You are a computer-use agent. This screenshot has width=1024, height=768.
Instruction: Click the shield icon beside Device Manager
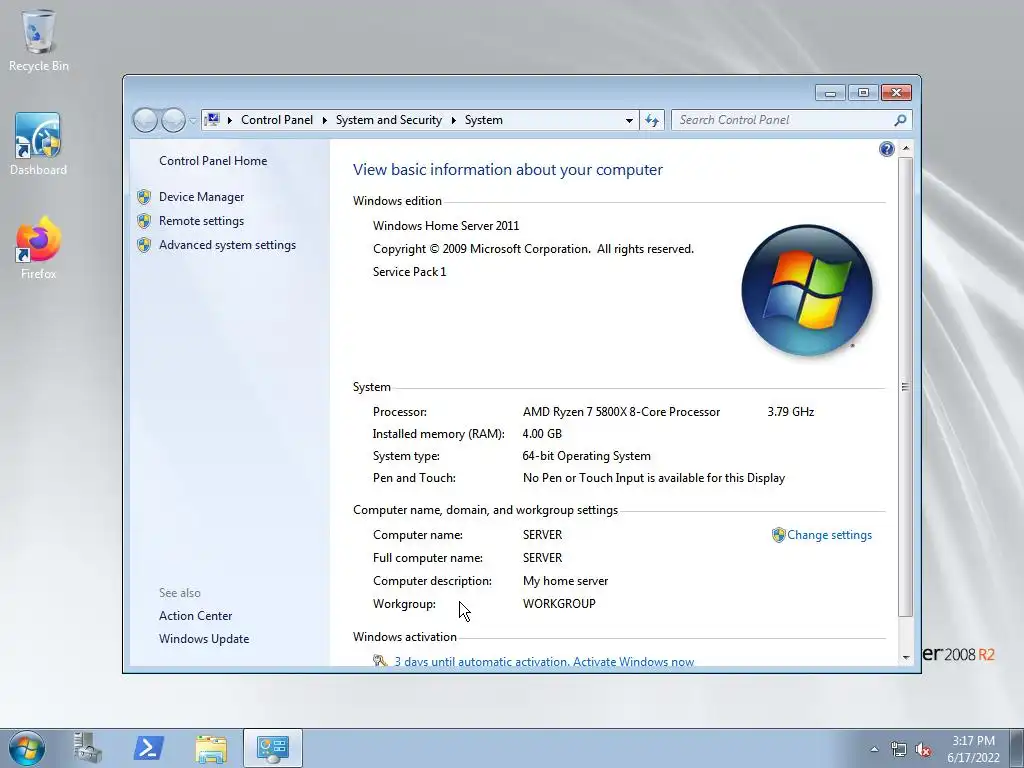click(x=144, y=197)
